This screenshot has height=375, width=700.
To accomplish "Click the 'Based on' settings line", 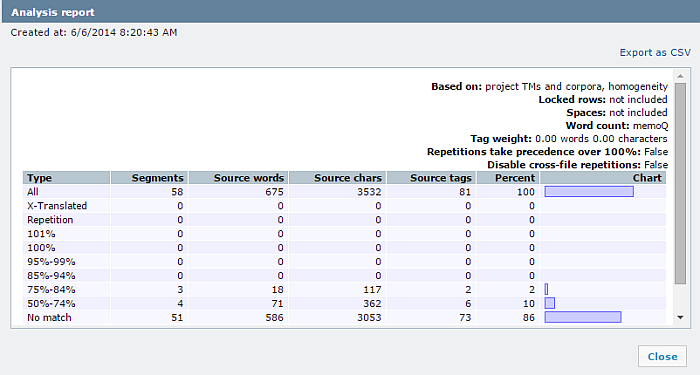I will (x=550, y=87).
